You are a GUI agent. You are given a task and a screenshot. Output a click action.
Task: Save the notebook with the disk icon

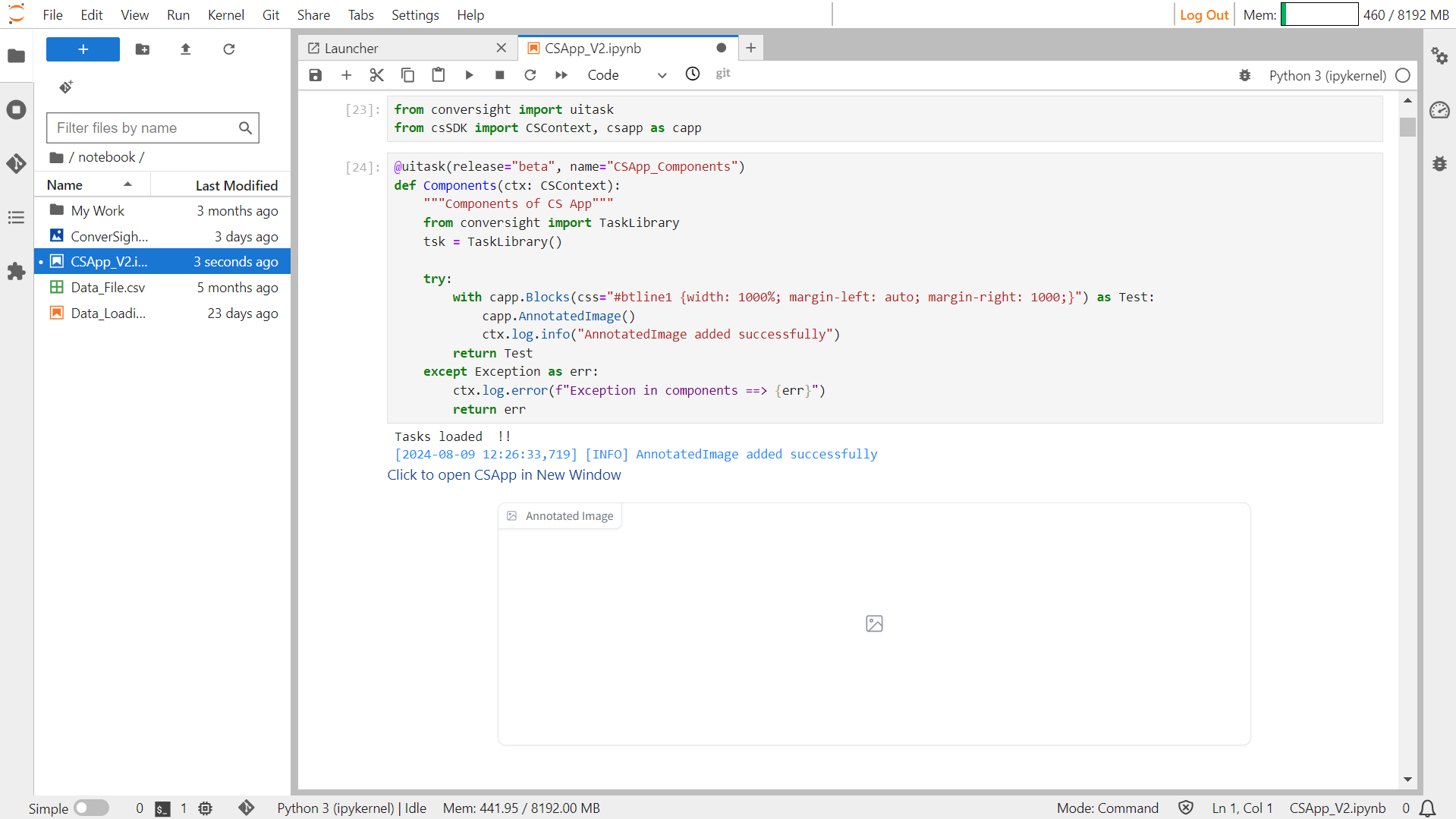[316, 74]
